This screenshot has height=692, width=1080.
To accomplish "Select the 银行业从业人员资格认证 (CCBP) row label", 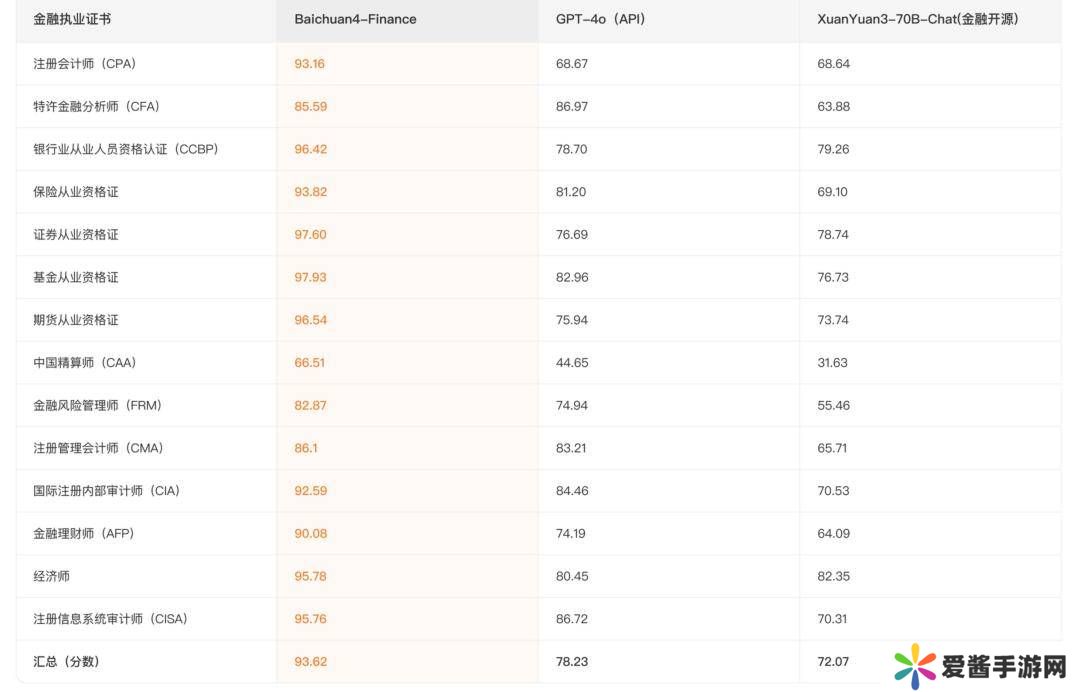I will (125, 149).
